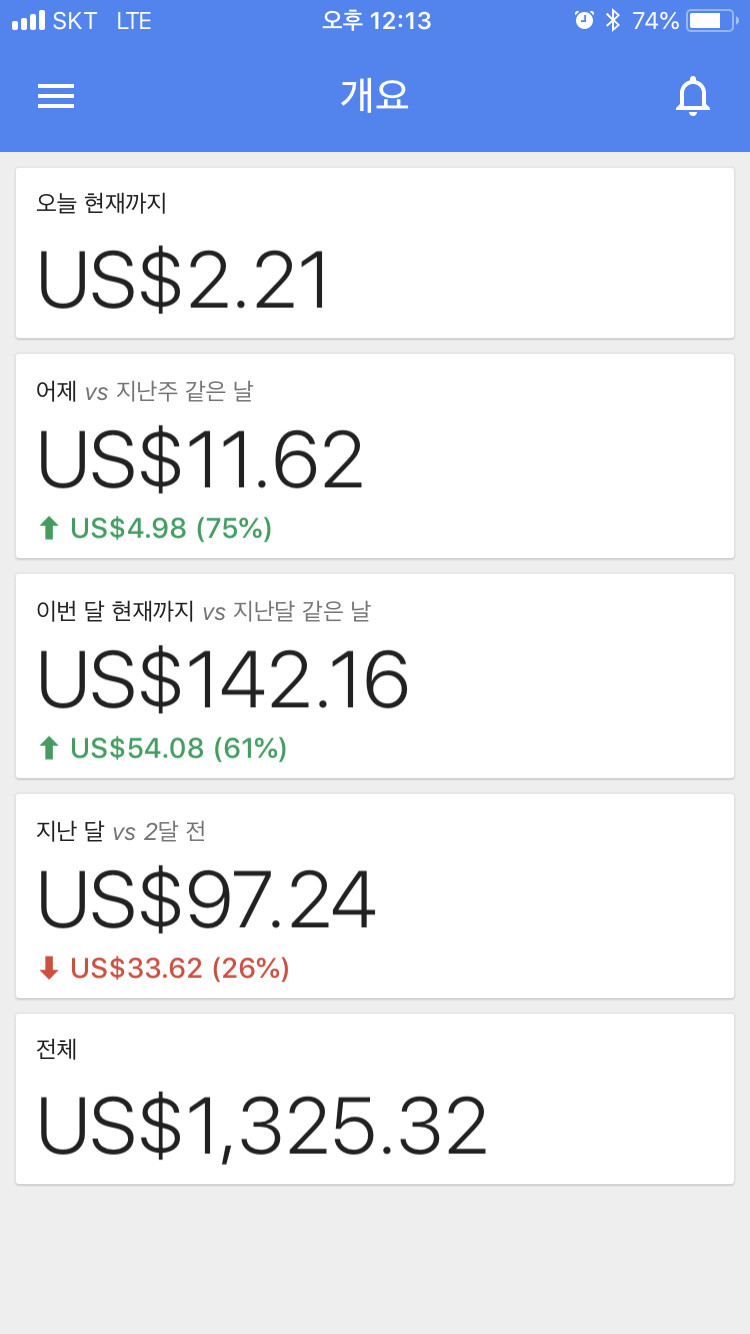Tap the US$4.98 (75%) increase text
Screen dimensions: 750x1334
coord(171,528)
